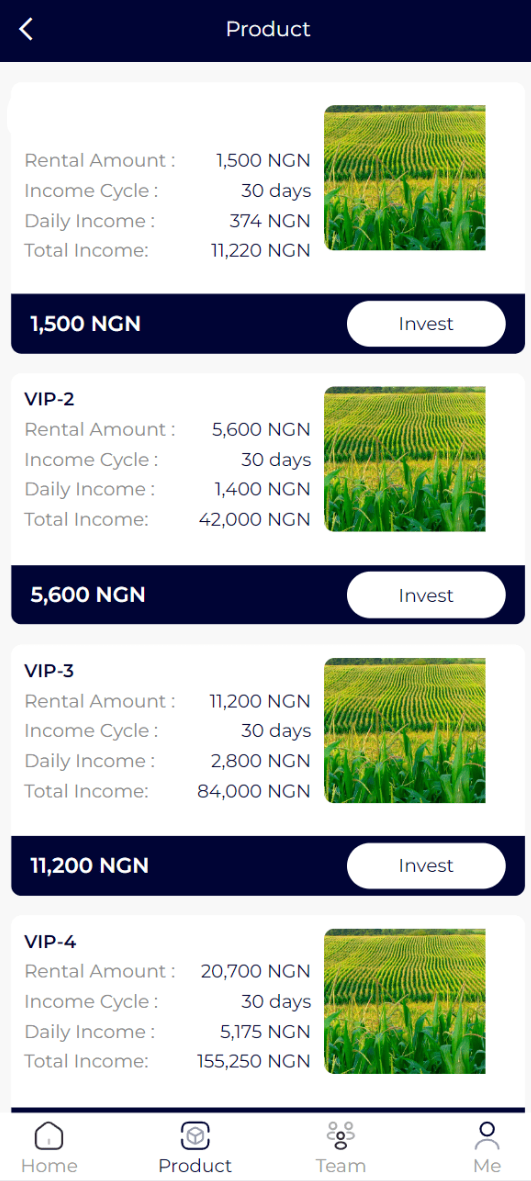The width and height of the screenshot is (531, 1181).
Task: Select the Product cube icon
Action: pos(195,1134)
